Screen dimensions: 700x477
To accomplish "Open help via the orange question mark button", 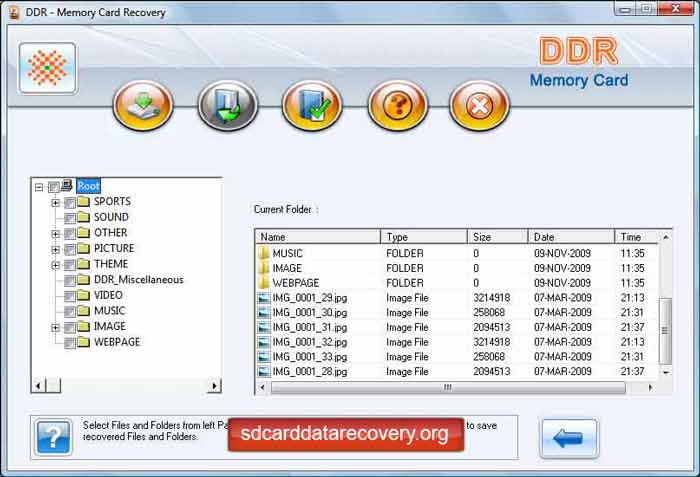I will point(397,106).
